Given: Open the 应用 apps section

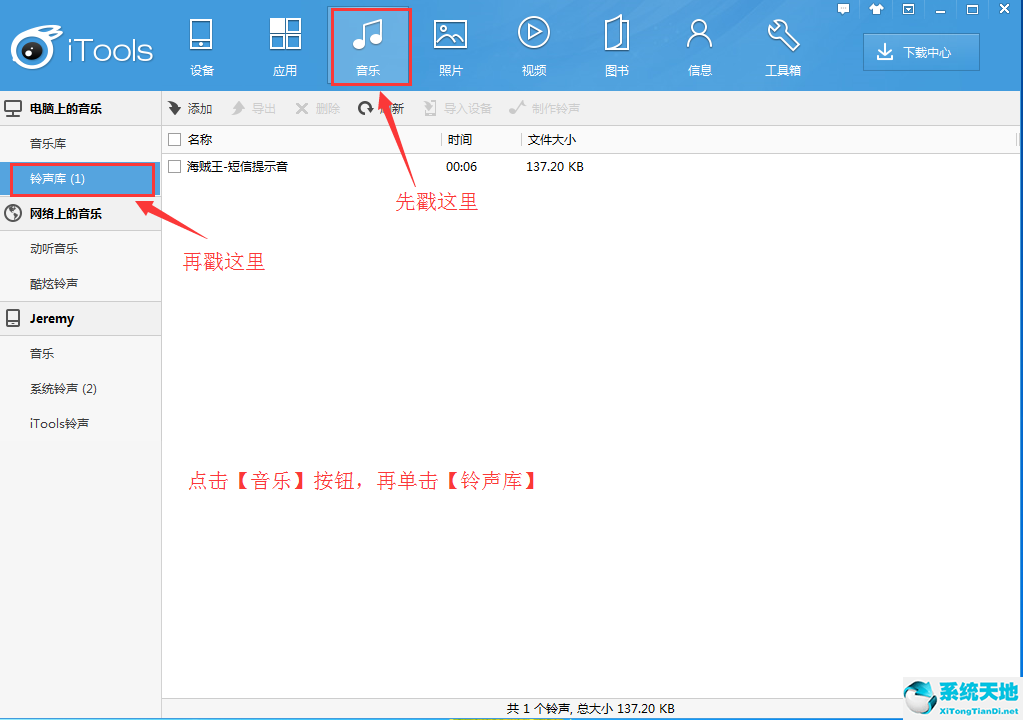Looking at the screenshot, I should tap(285, 45).
